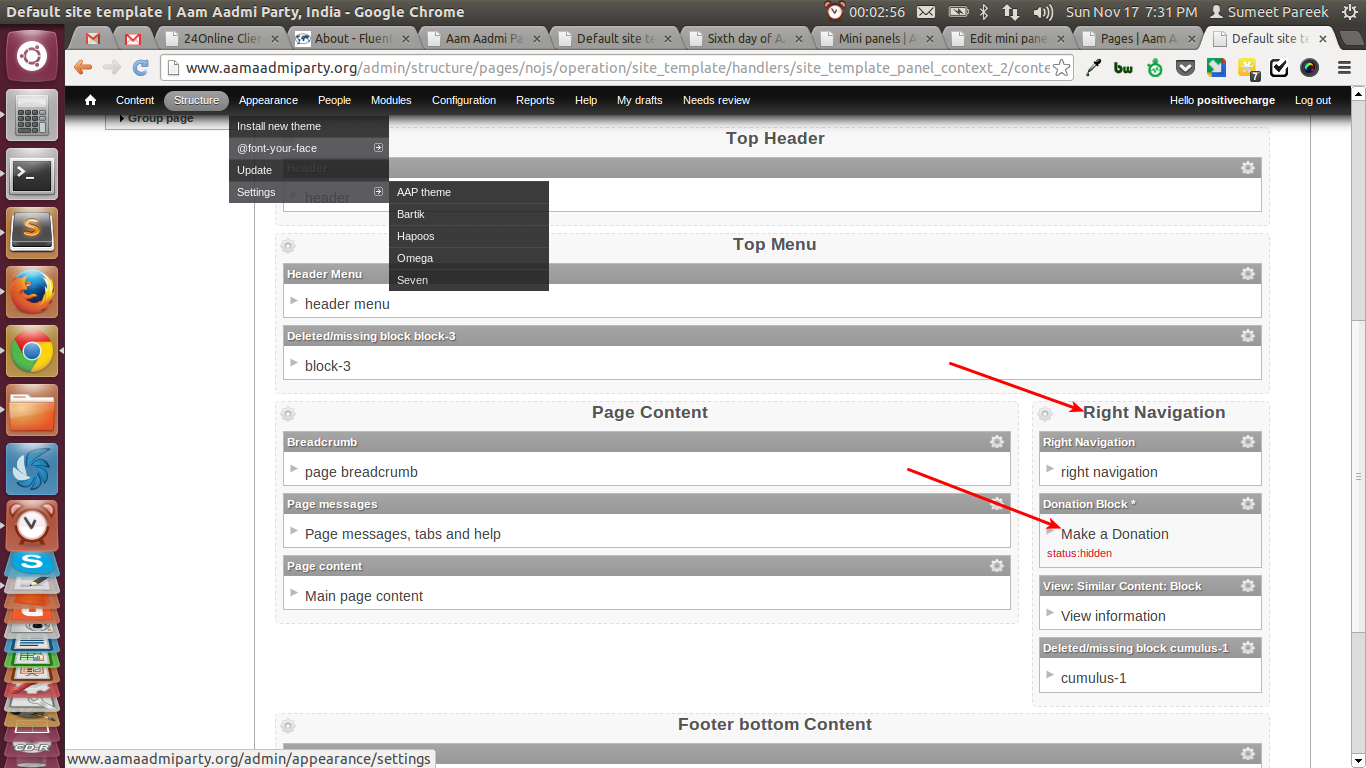
Task: Open Right Navigation region gear menu
Action: pos(1045,414)
